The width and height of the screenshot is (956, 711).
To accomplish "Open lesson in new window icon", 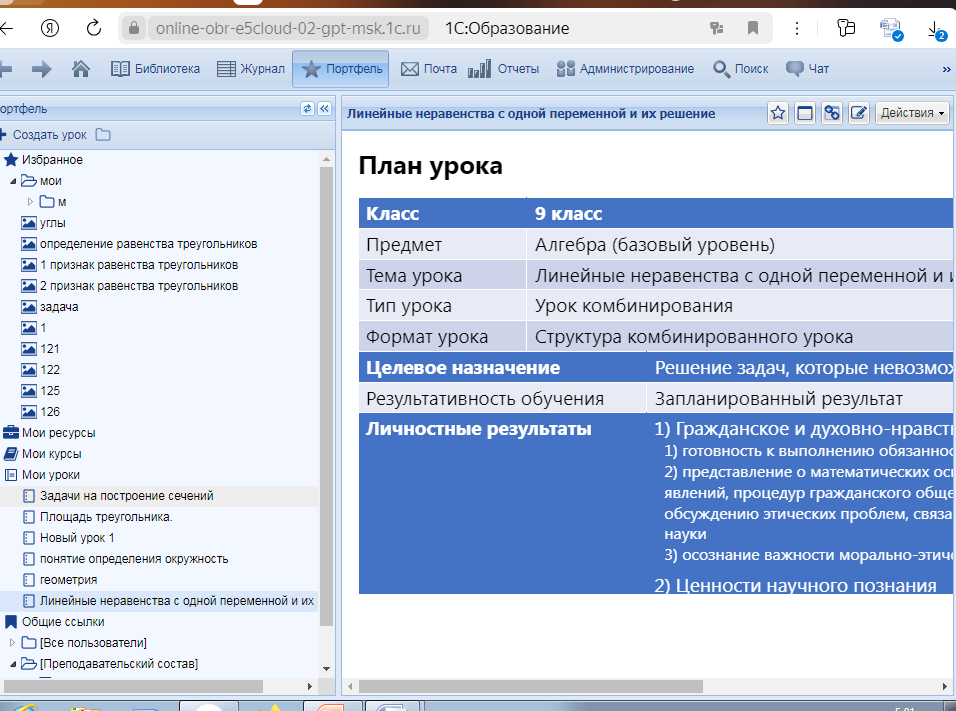I will [805, 113].
